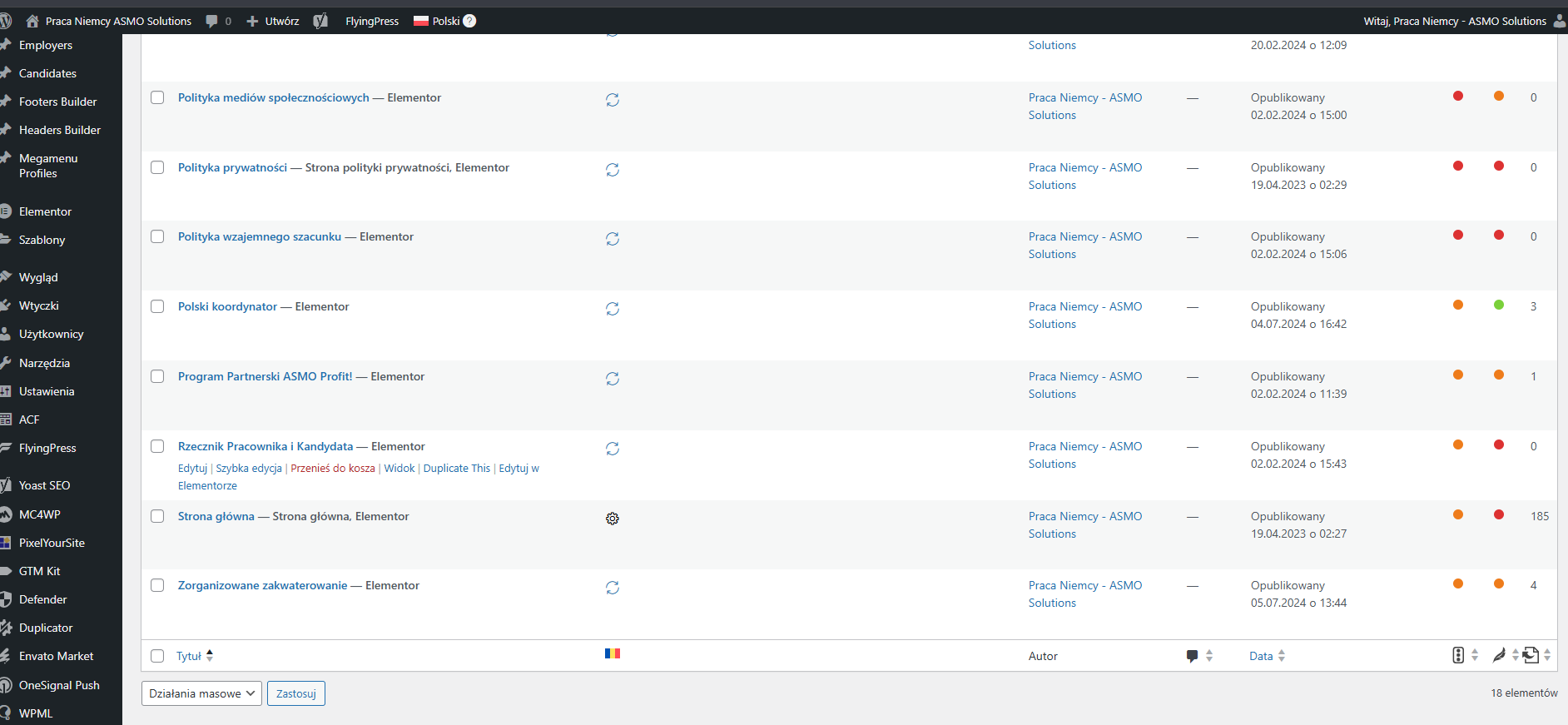Click the Duplicate This link
1568x725 pixels.
457,468
